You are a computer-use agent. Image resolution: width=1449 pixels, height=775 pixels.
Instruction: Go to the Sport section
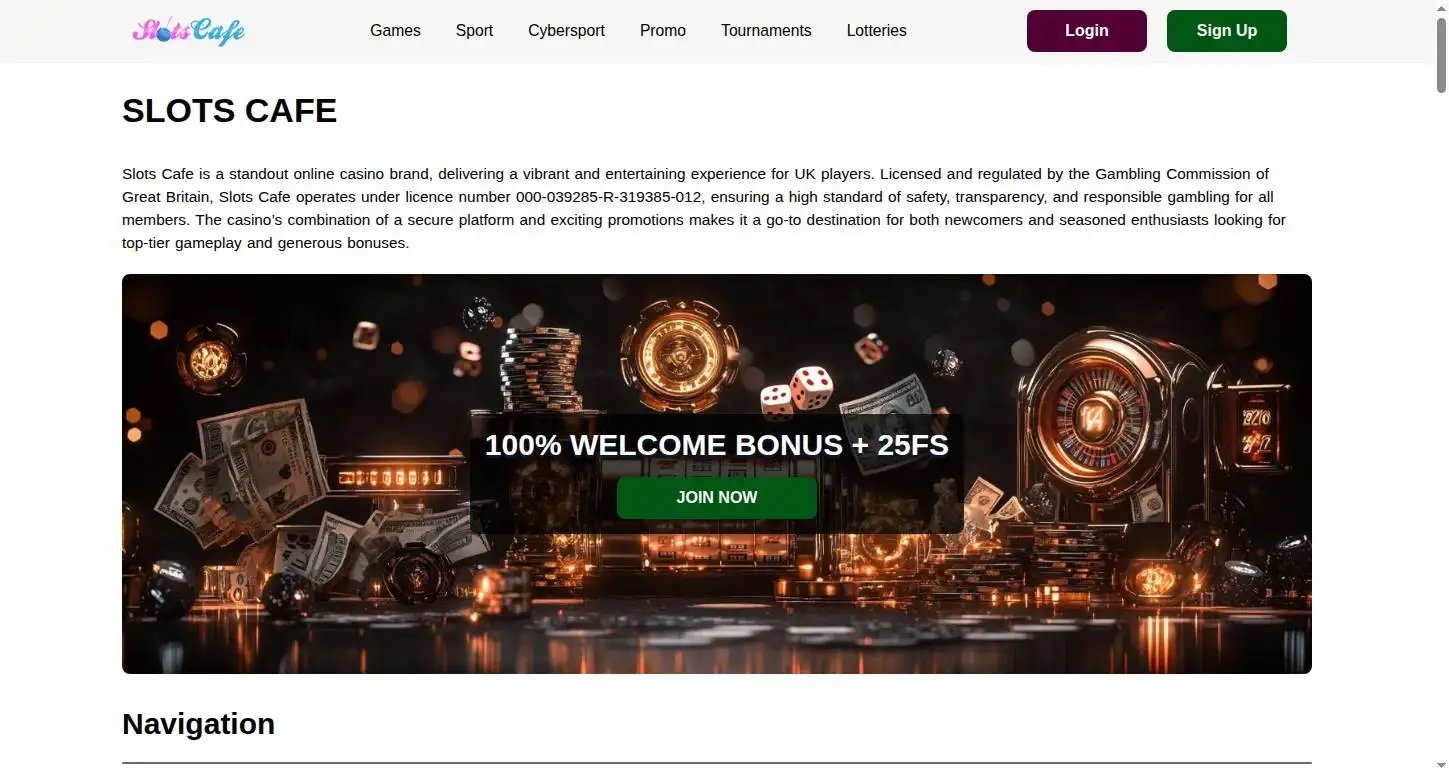click(474, 31)
